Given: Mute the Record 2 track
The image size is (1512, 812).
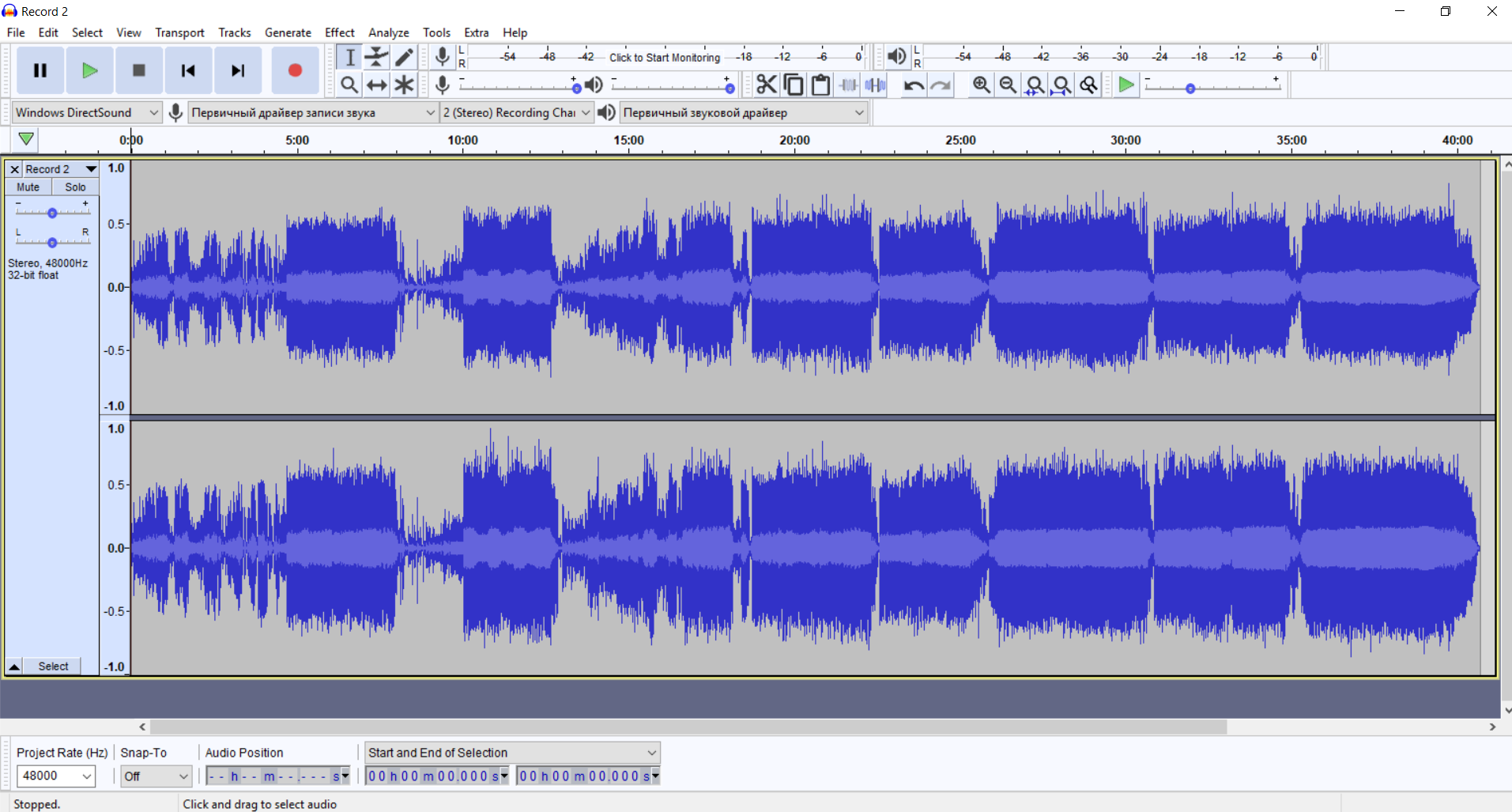Looking at the screenshot, I should click(28, 187).
